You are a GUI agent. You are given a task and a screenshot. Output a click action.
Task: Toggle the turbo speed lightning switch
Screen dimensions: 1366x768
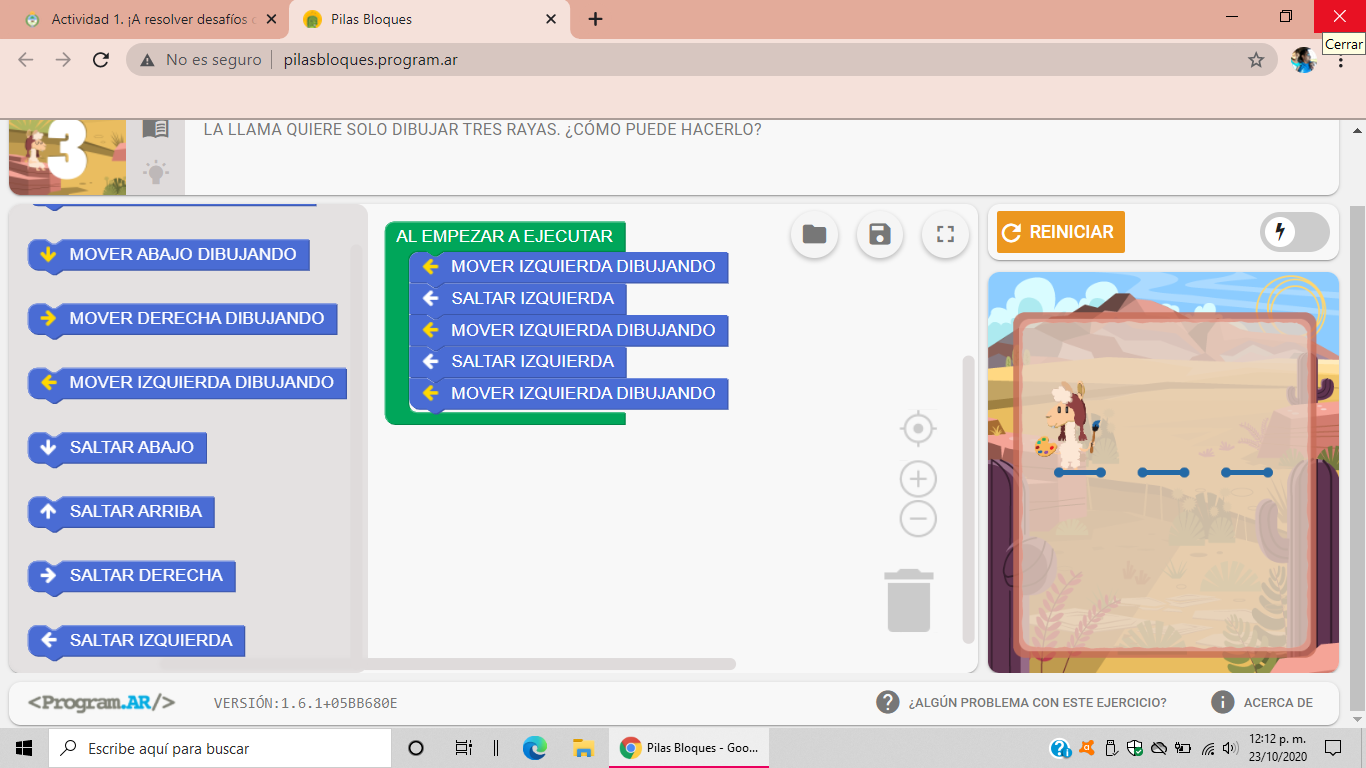click(x=1294, y=233)
